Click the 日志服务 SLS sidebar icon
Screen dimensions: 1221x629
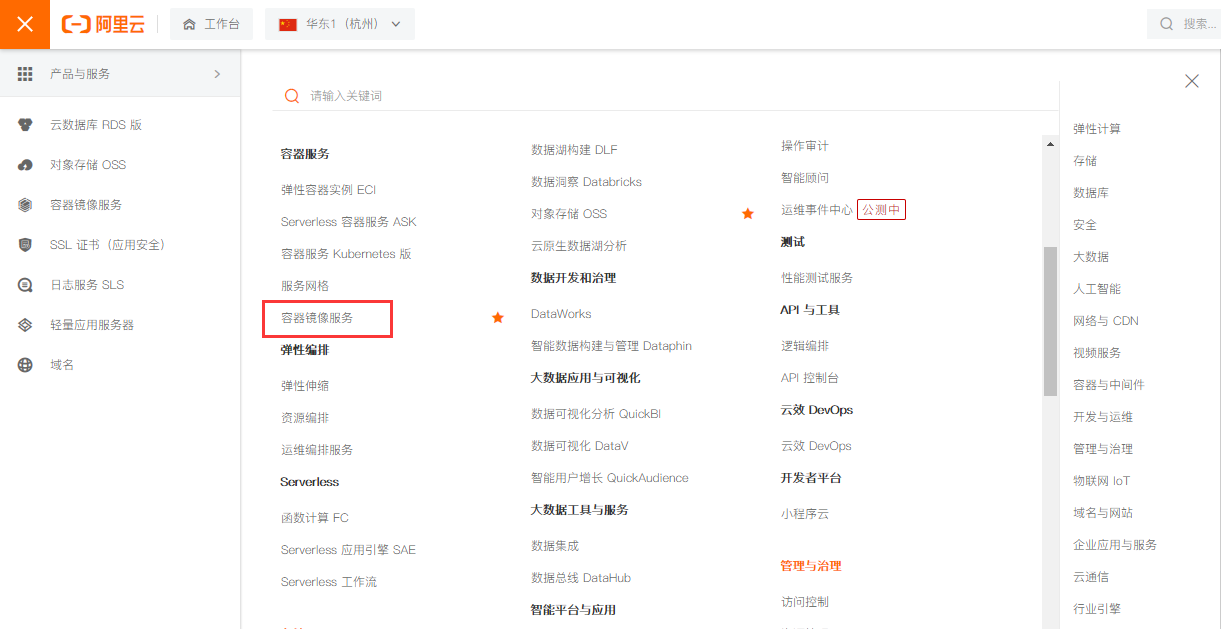pos(25,285)
